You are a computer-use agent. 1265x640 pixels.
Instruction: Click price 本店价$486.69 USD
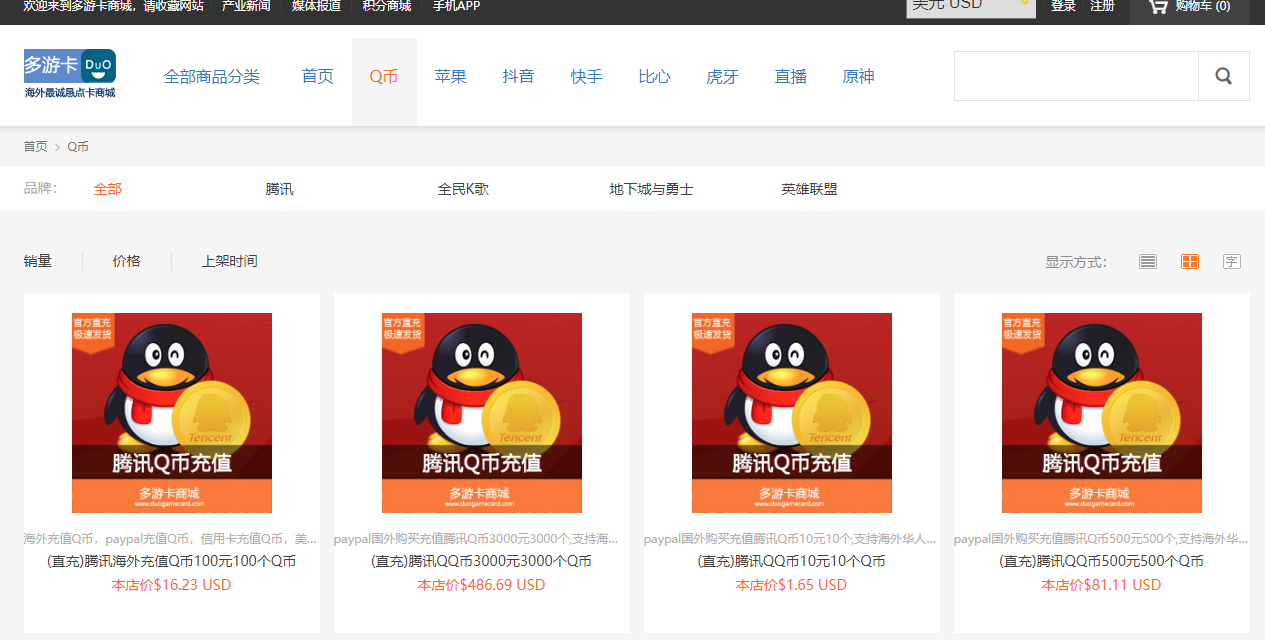point(482,585)
